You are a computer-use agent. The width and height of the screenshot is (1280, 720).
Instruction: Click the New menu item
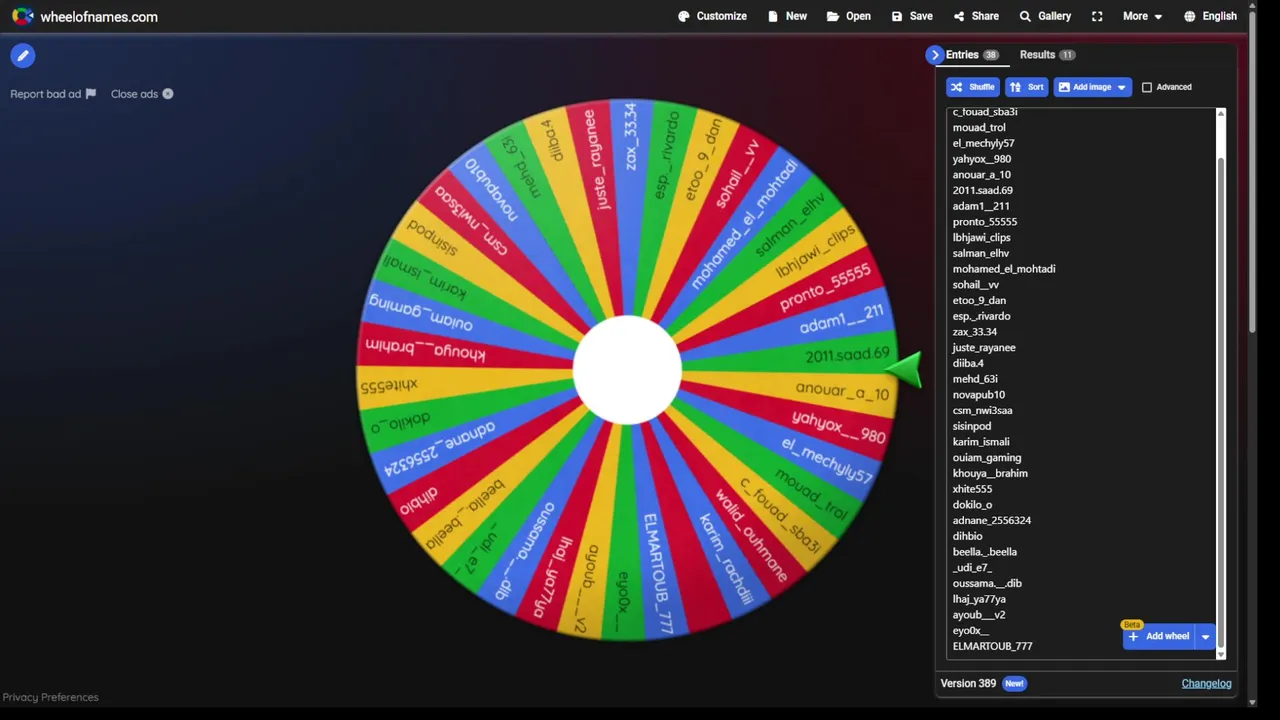(787, 16)
